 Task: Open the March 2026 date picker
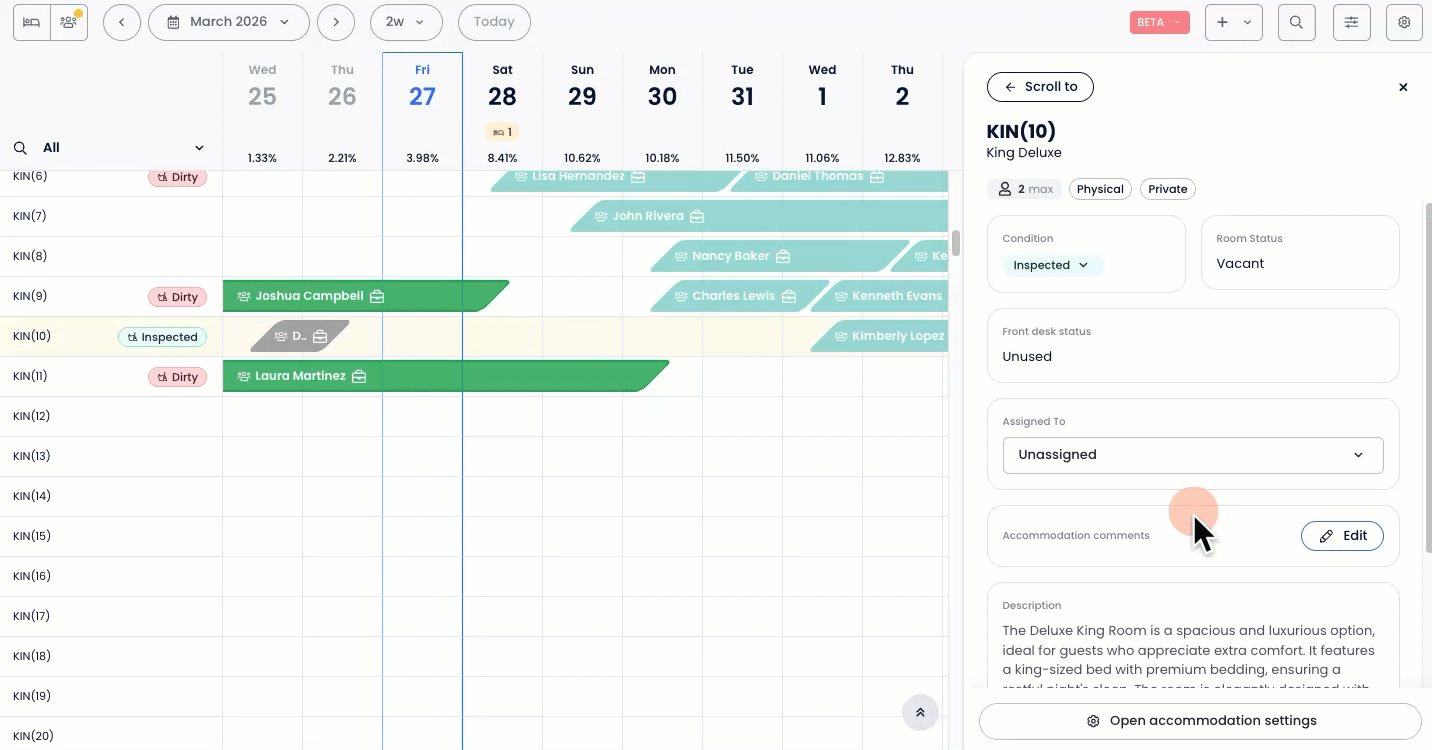228,22
